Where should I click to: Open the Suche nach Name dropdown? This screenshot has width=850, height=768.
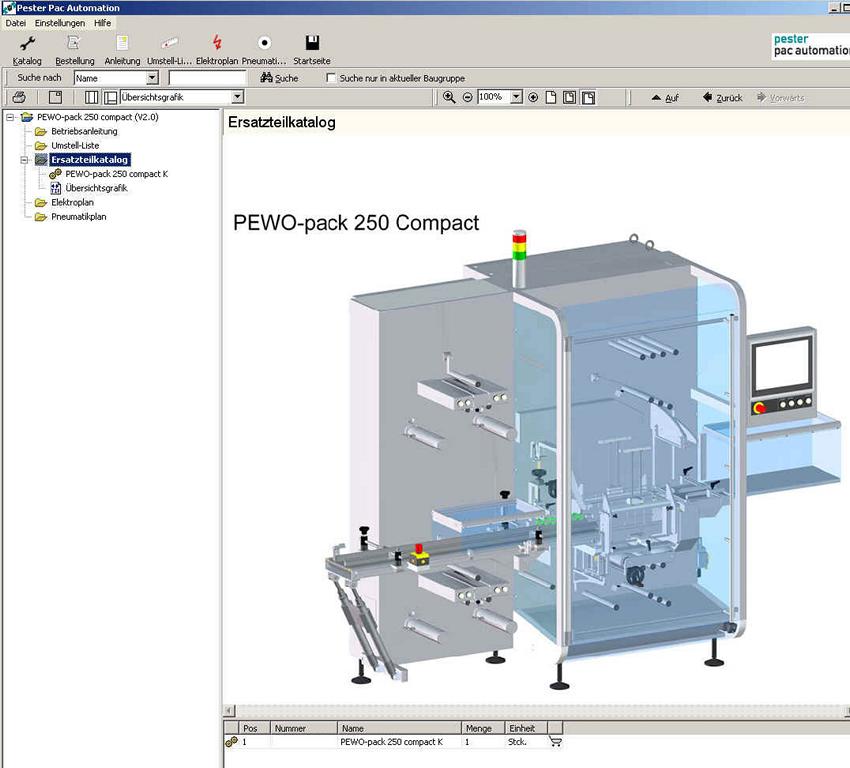click(x=152, y=78)
